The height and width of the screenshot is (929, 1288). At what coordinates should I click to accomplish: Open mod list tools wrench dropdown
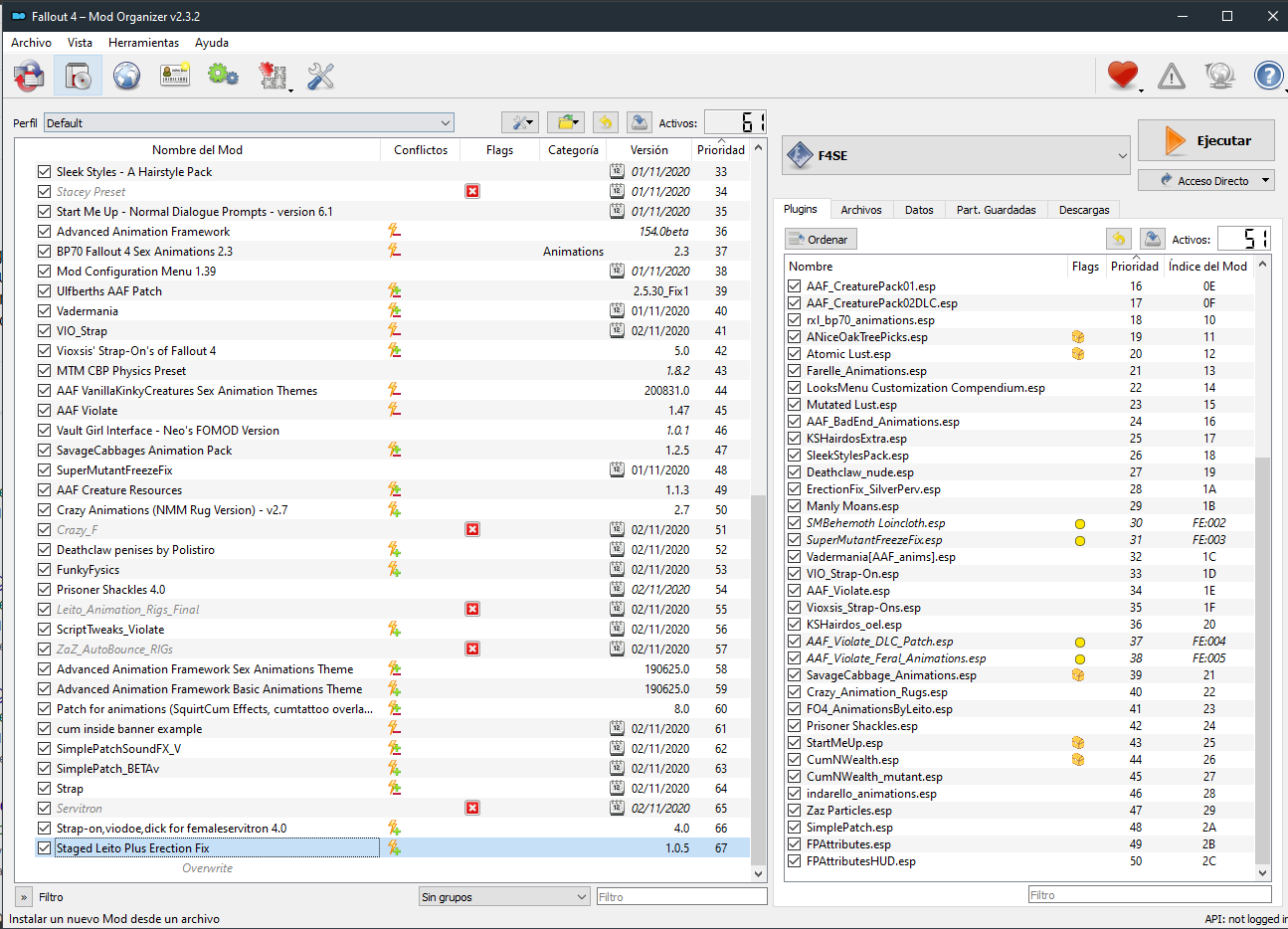[519, 122]
